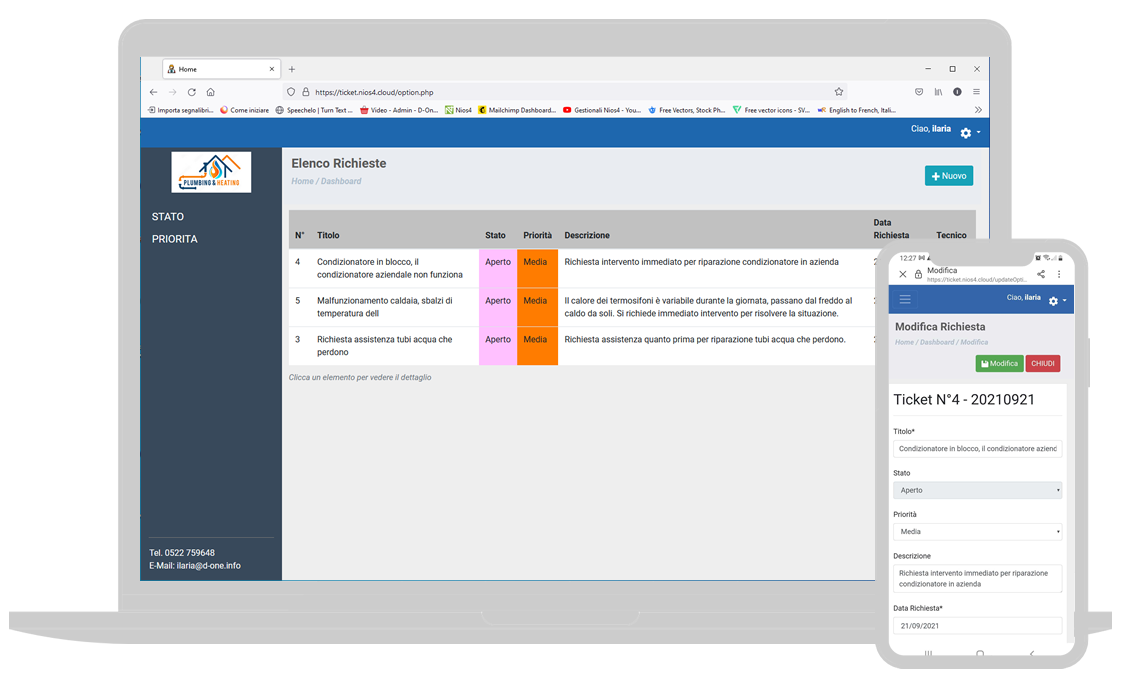Expand the Stato dropdown on phone

977,490
